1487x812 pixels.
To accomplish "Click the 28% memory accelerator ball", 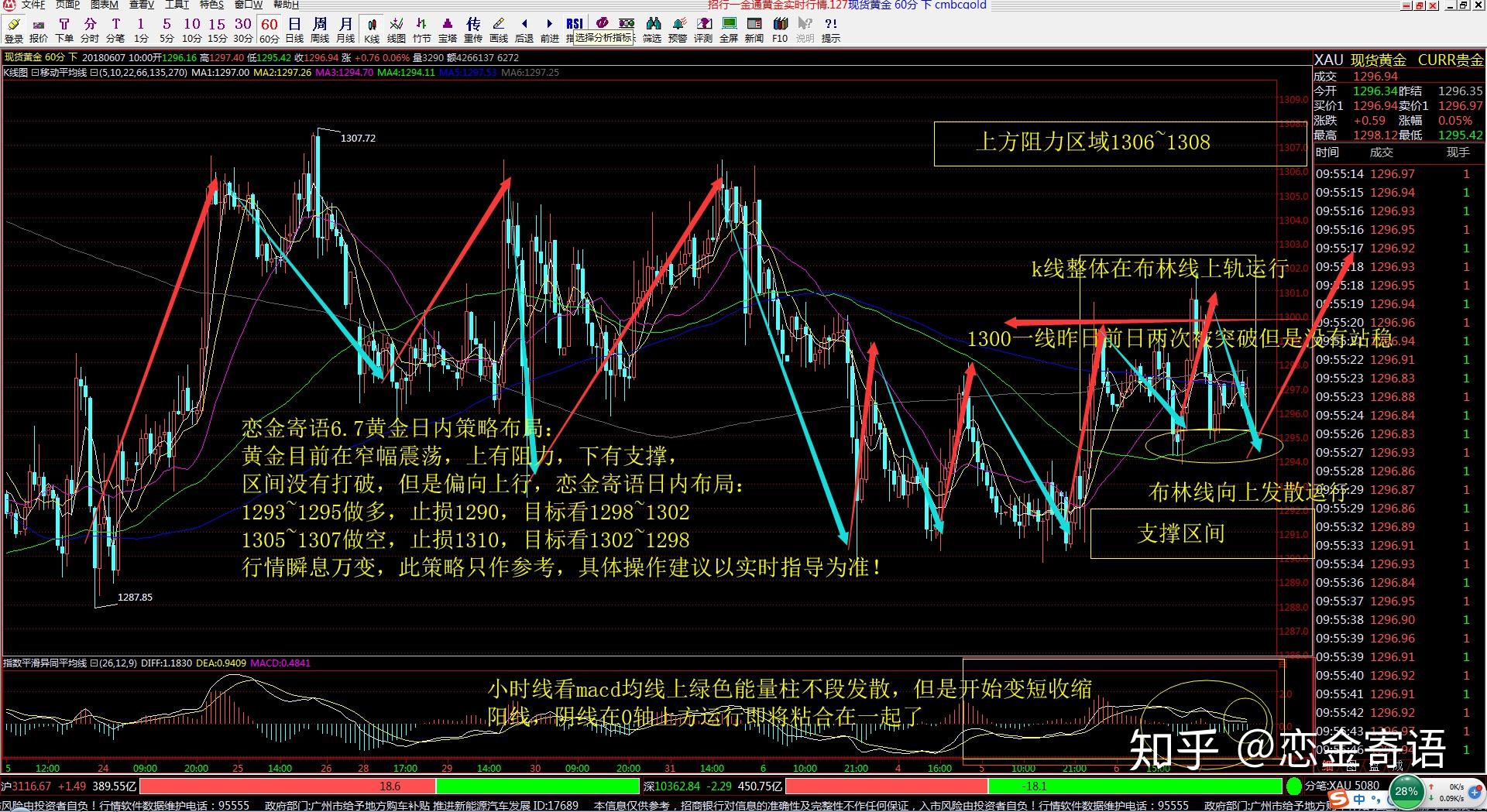I will tap(1406, 792).
